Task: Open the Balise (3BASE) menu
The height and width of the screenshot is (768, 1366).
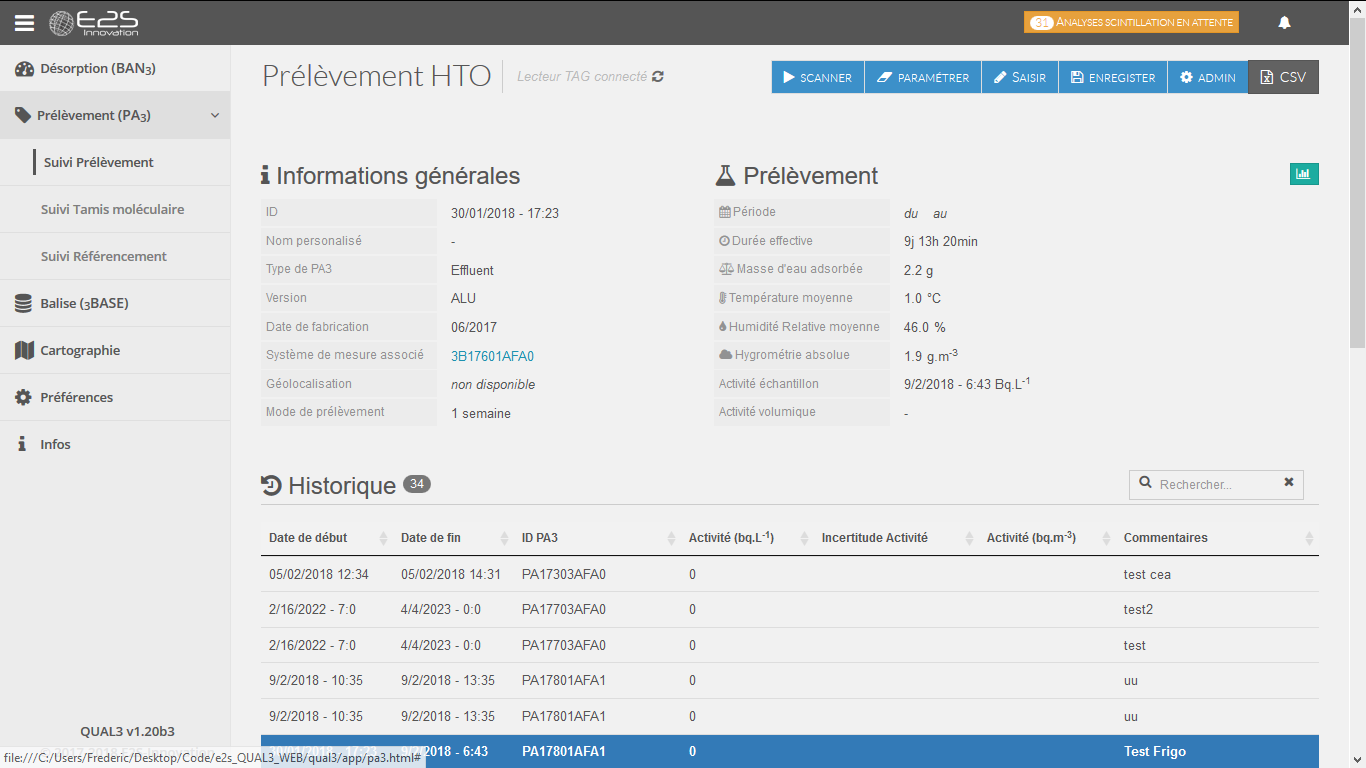Action: (115, 303)
